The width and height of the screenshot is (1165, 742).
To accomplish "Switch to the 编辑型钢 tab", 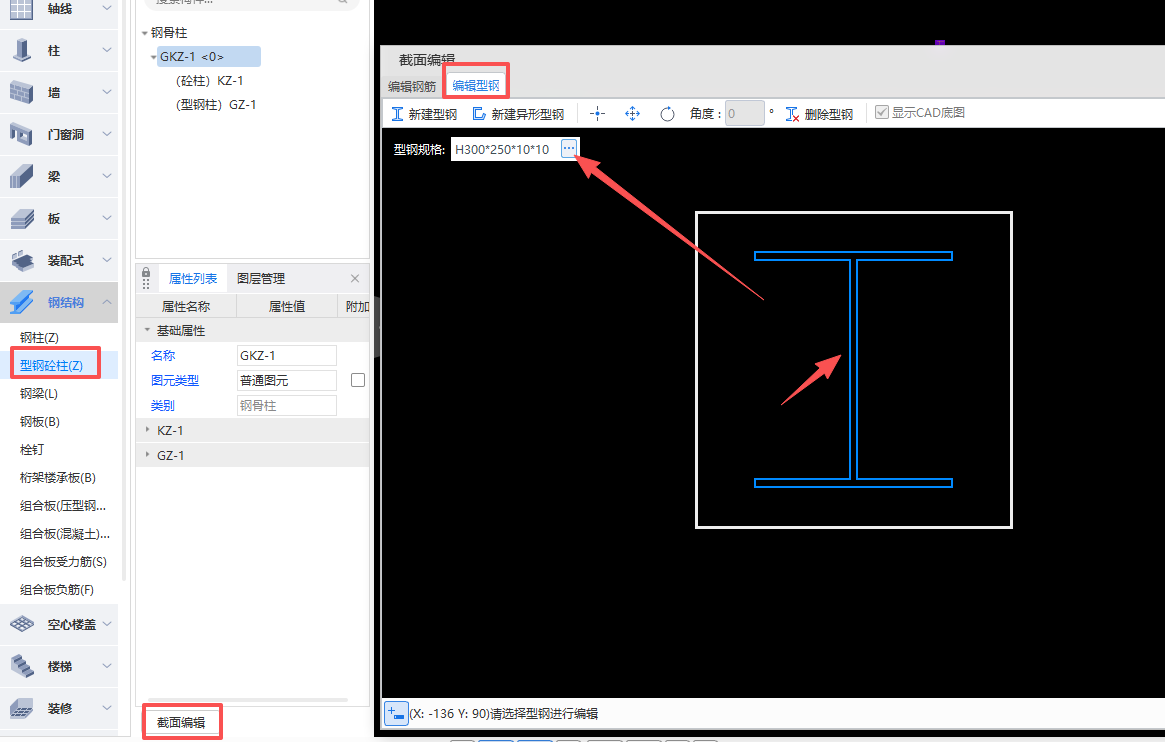I will click(476, 85).
